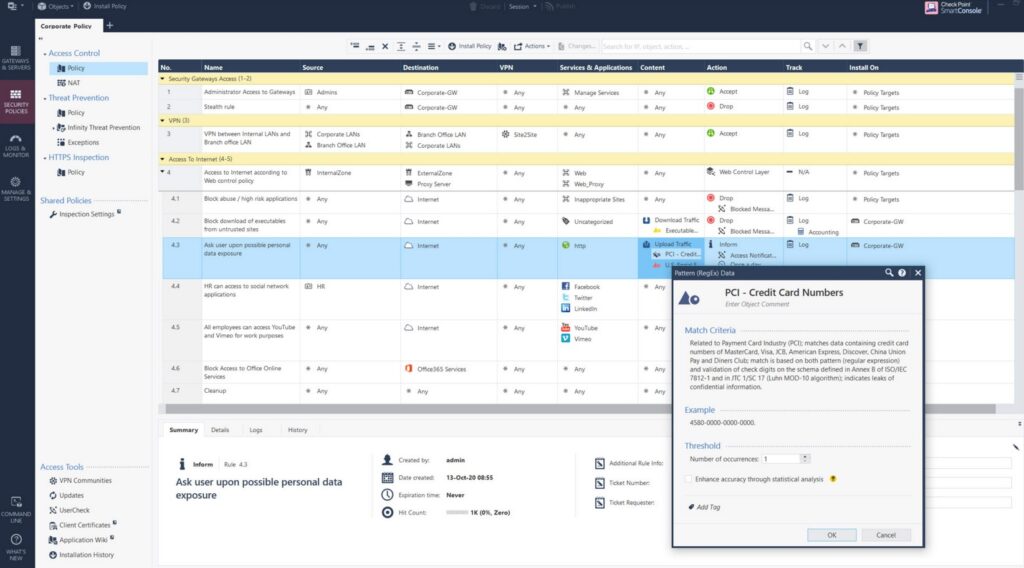The width and height of the screenshot is (1024, 568).
Task: Collapse HTTPS Inspection tree node
Action: click(44, 158)
